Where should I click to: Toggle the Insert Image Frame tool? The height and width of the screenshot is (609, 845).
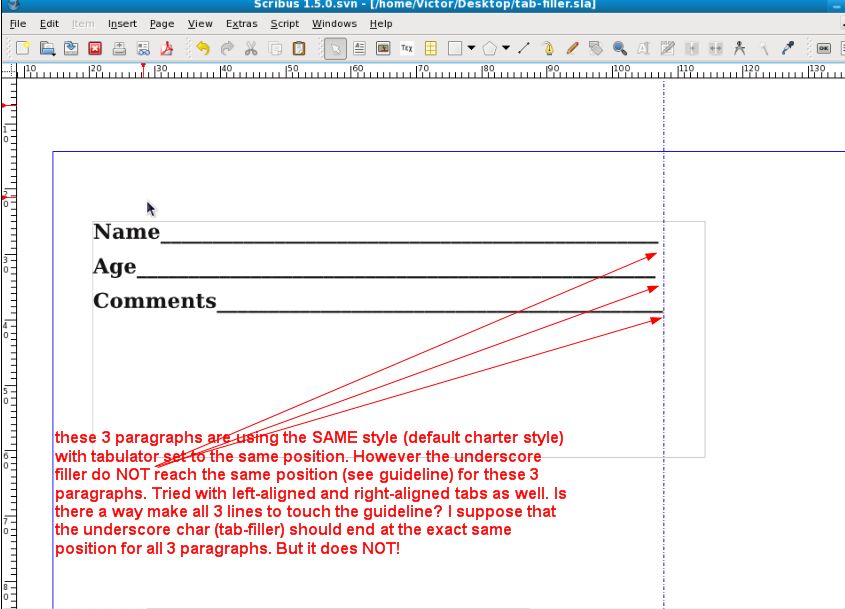[383, 47]
